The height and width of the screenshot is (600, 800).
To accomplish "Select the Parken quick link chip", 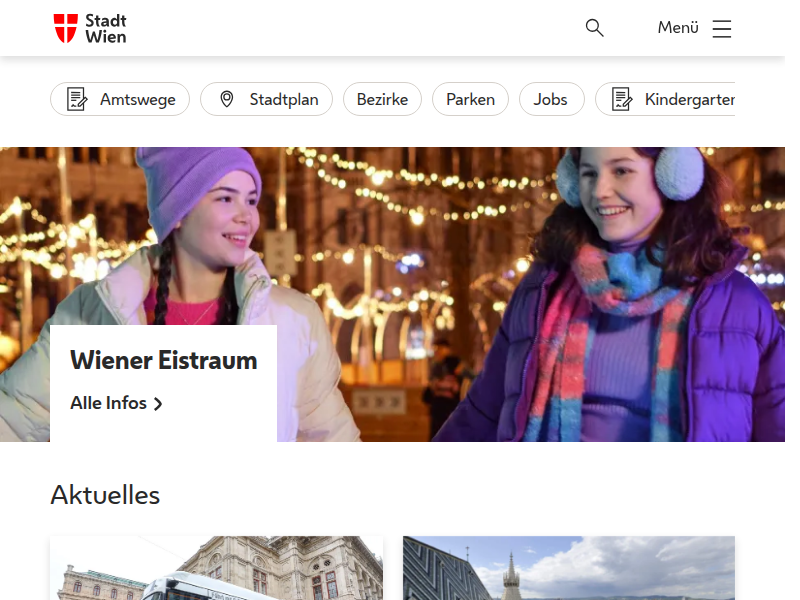I will click(470, 99).
